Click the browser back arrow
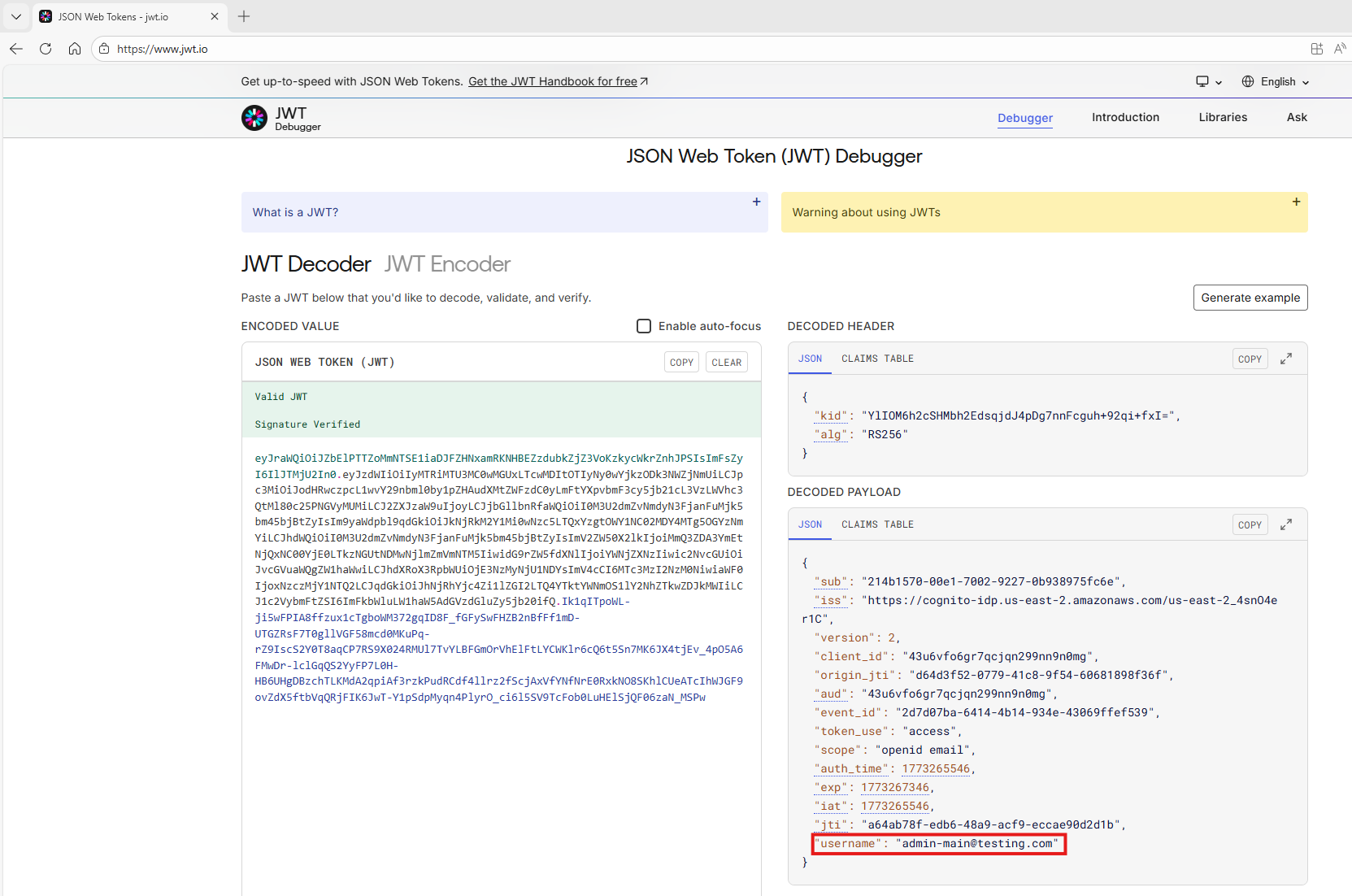The height and width of the screenshot is (896, 1352). point(16,49)
